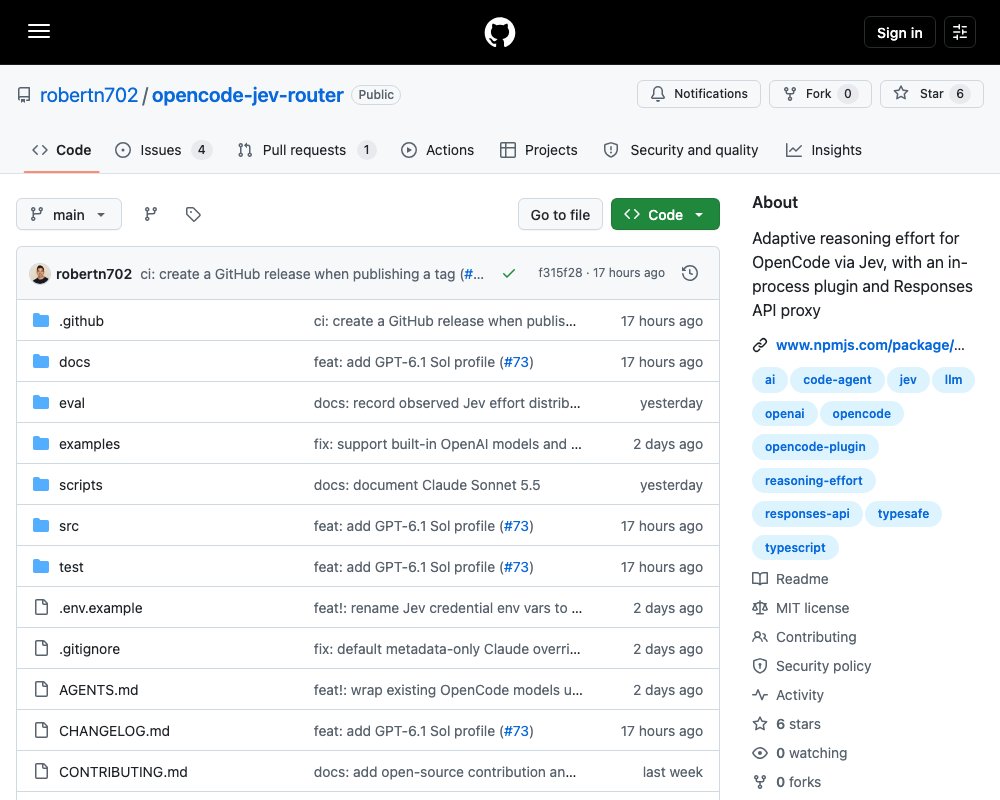Select the 'jev' topic tag
The height and width of the screenshot is (800, 1000).
pos(908,380)
